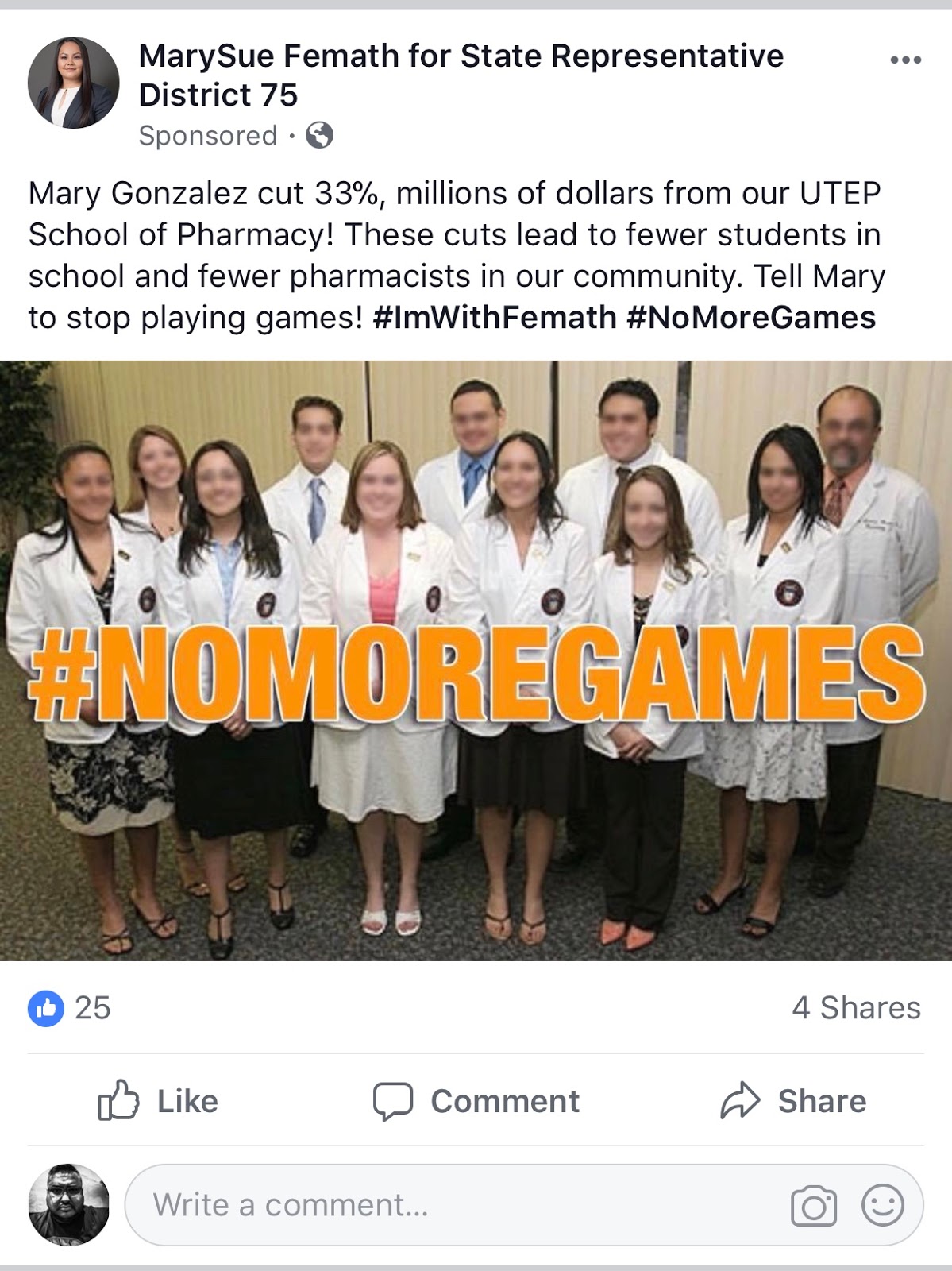This screenshot has height=1271, width=952.
Task: Open the commenter's profile avatar
Action: coord(69,1205)
